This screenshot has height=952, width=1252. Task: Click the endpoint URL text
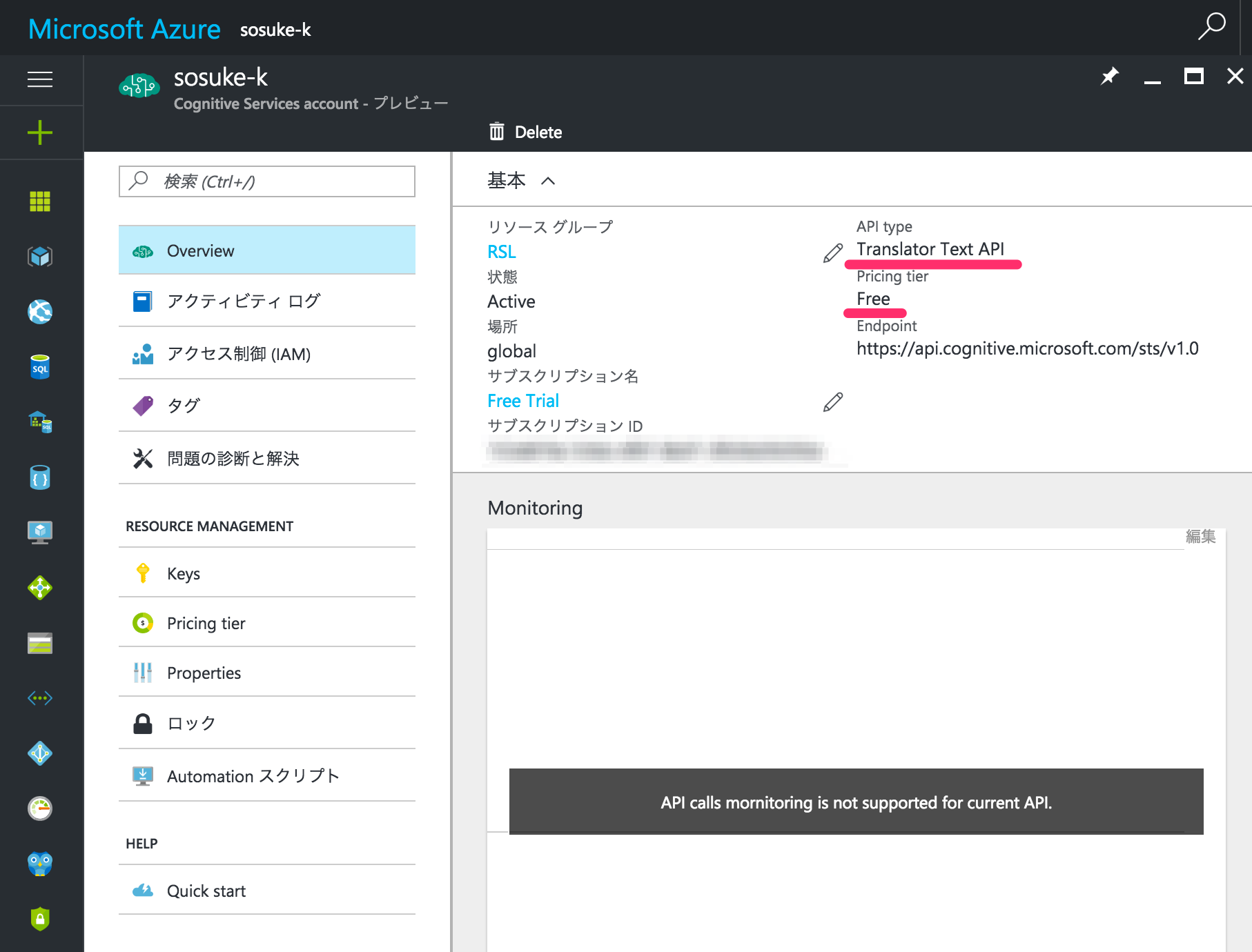(1028, 348)
